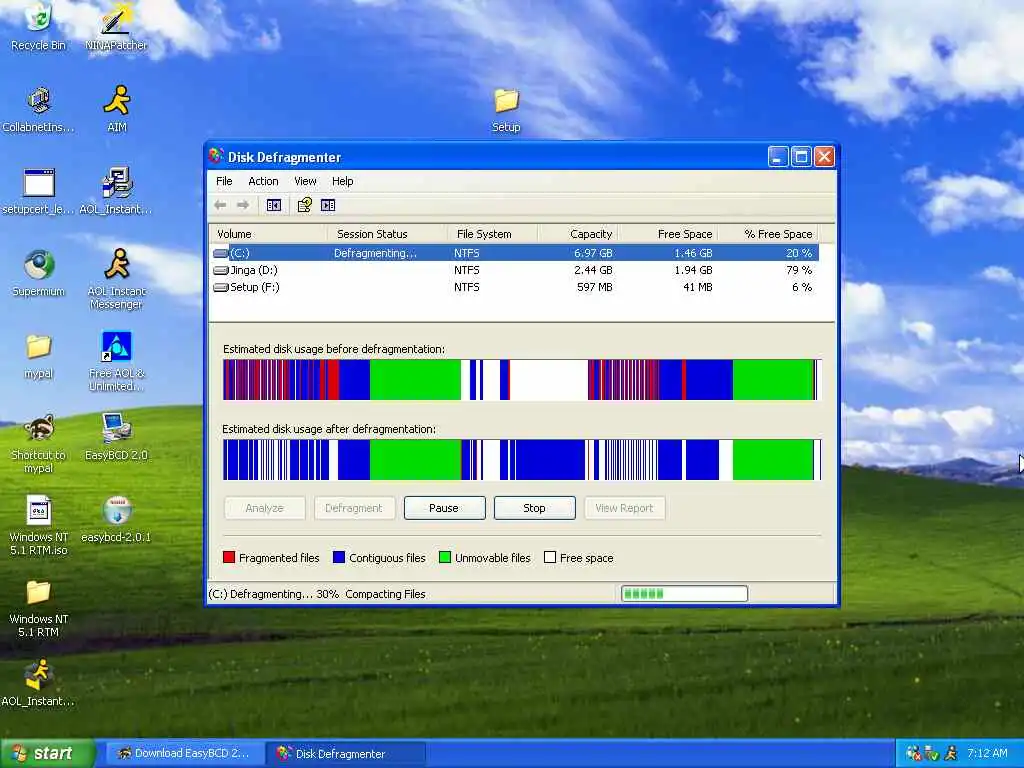Click the AIM running-man tray icon
This screenshot has height=768, width=1024.
(952, 753)
